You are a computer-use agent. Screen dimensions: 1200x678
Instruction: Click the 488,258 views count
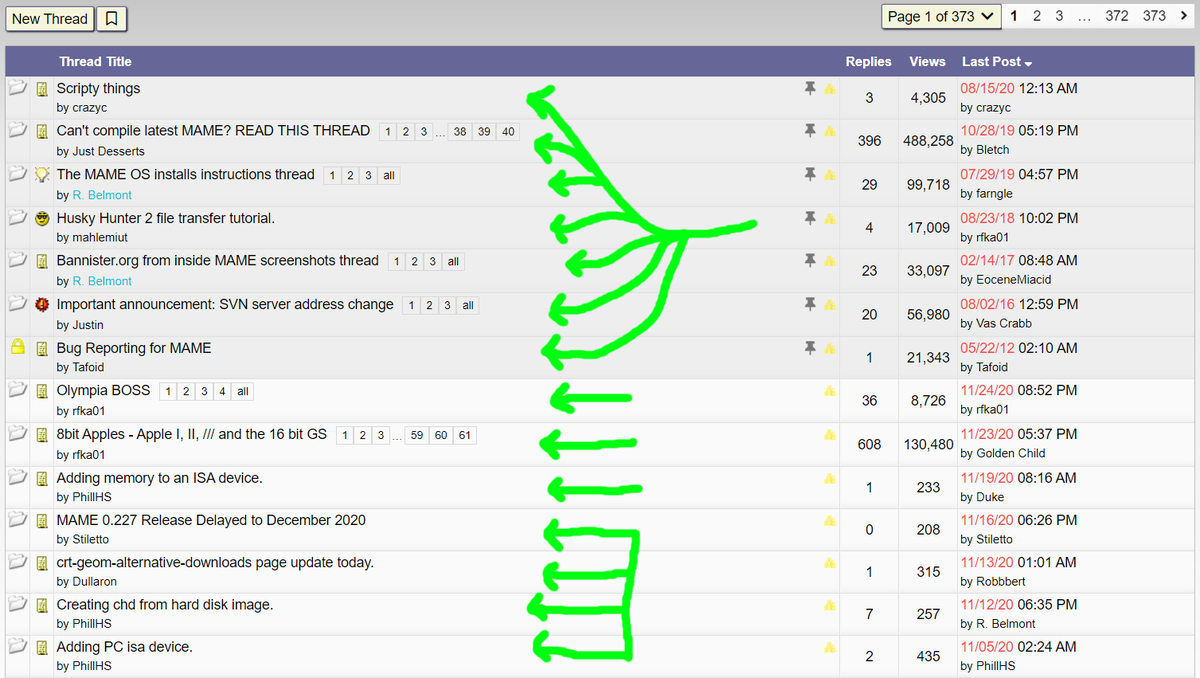point(928,141)
